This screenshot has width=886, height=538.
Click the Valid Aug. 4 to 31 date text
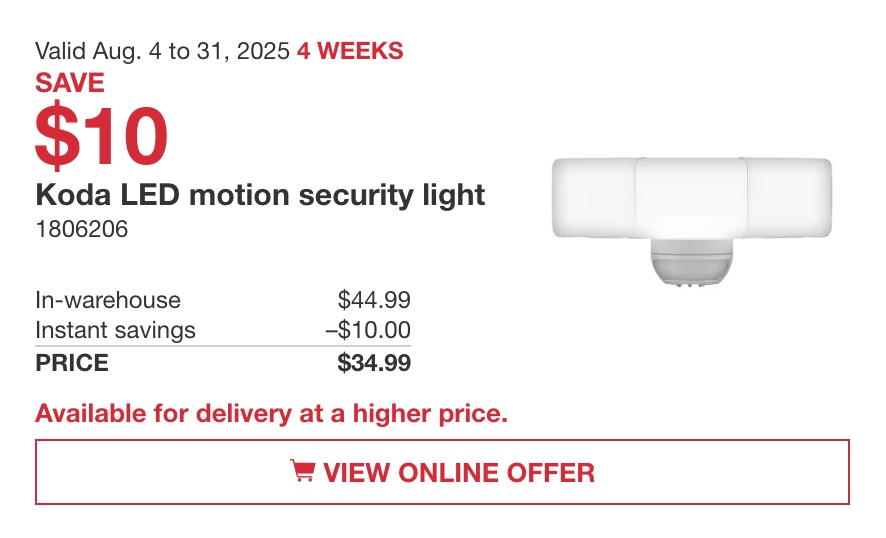[162, 51]
